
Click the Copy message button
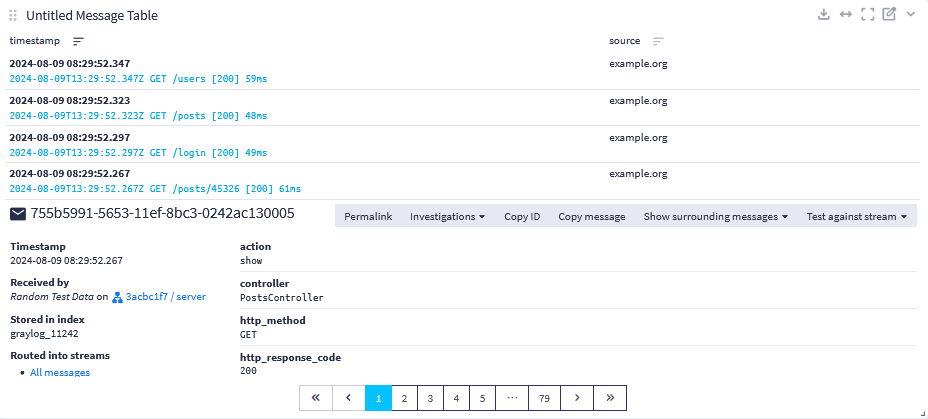tap(591, 216)
